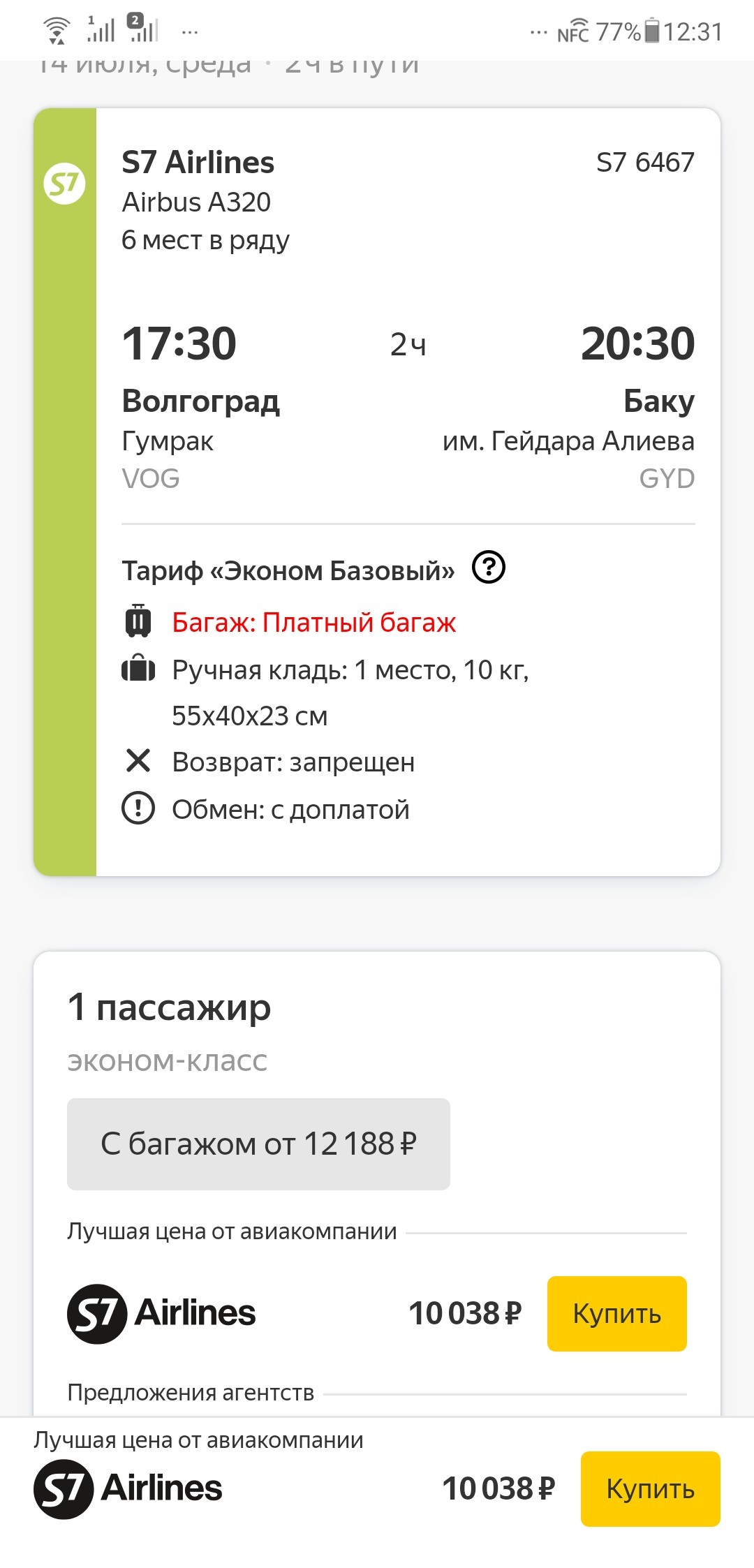Tap the refund forbidden cross icon
Viewport: 754px width, 1568px height.
[x=138, y=760]
